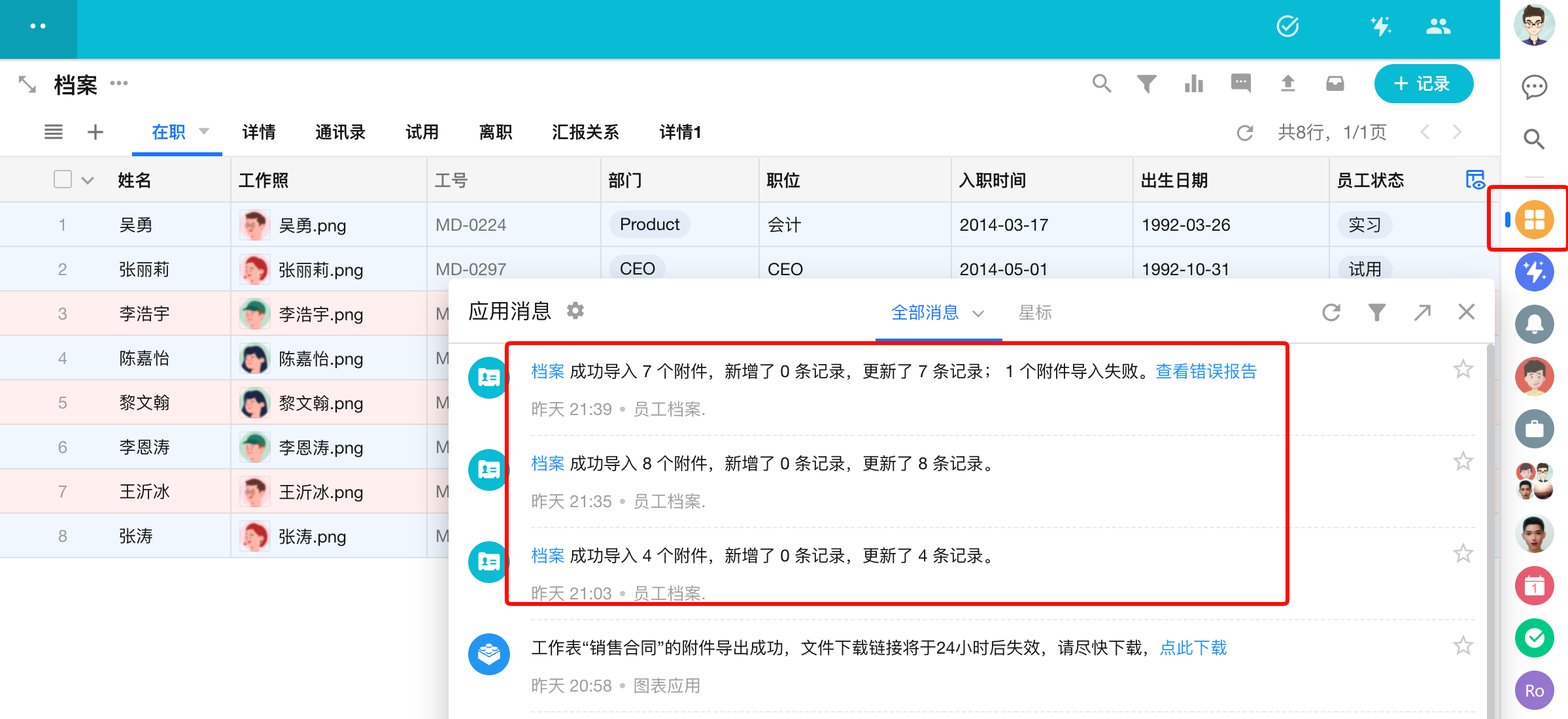Refresh the application messages list
The width and height of the screenshot is (1568, 719).
pos(1331,312)
